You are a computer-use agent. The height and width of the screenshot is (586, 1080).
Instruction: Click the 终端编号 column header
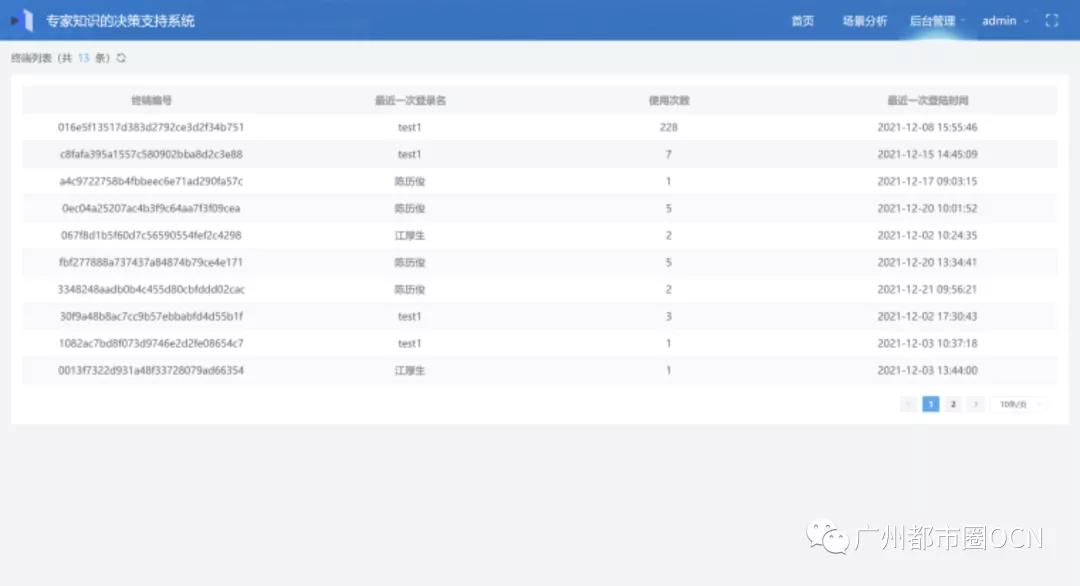151,100
